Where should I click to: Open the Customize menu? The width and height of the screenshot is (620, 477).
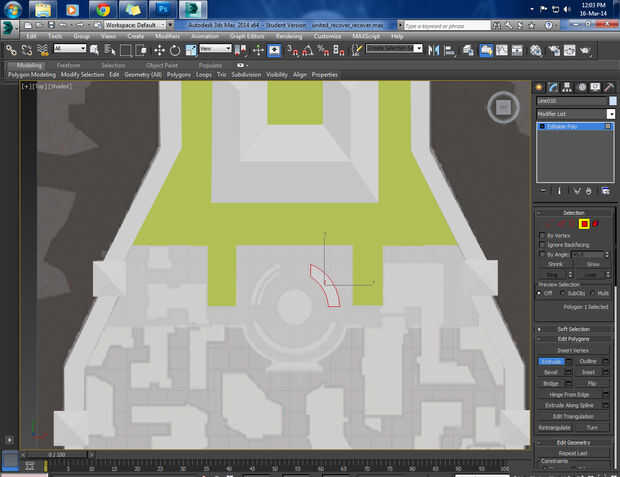tap(327, 36)
